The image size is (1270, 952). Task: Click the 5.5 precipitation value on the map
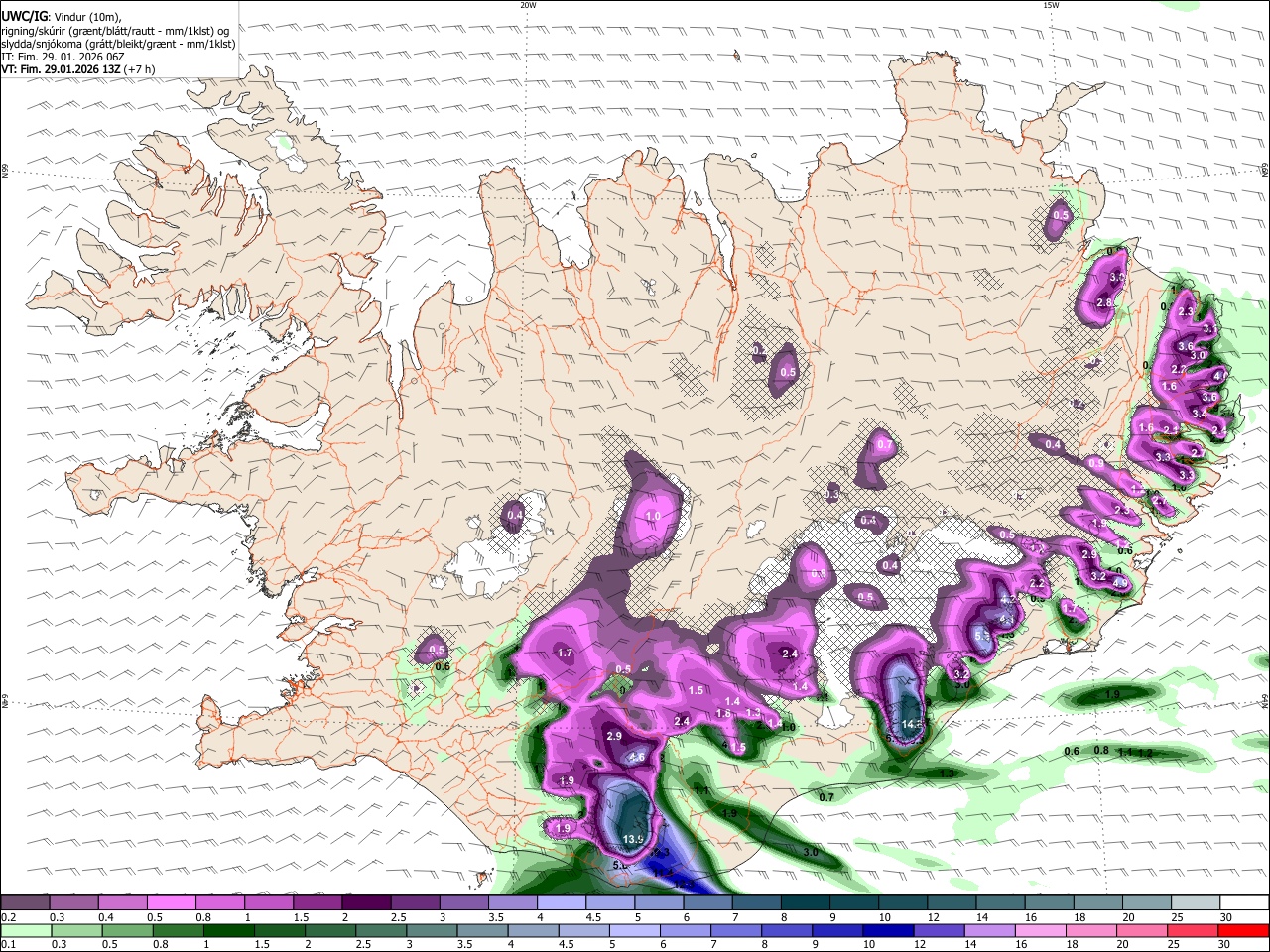coord(981,635)
